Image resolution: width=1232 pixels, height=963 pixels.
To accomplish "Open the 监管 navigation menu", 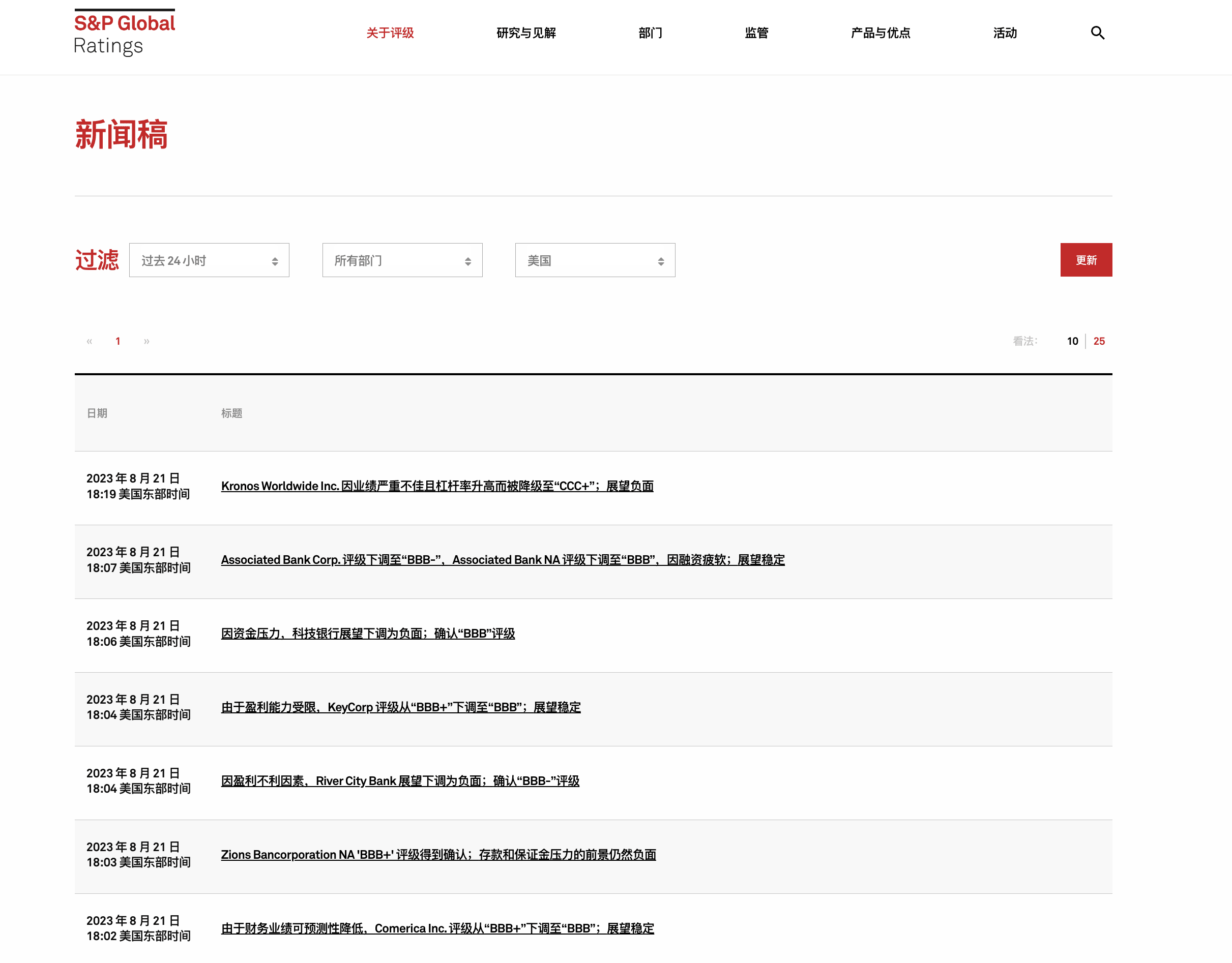I will 756,33.
